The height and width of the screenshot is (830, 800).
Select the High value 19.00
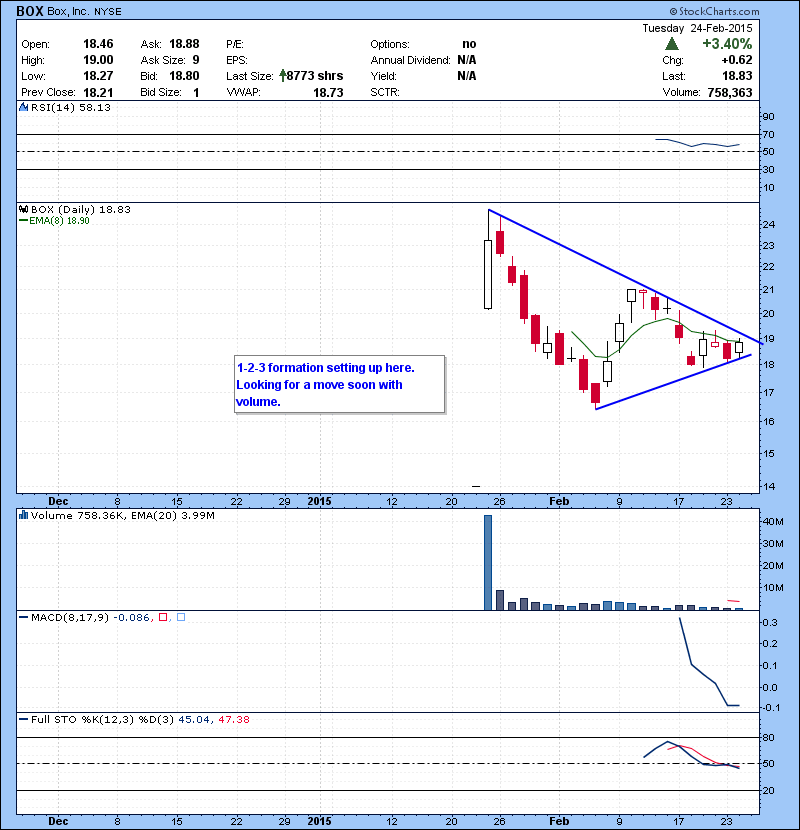pos(98,60)
